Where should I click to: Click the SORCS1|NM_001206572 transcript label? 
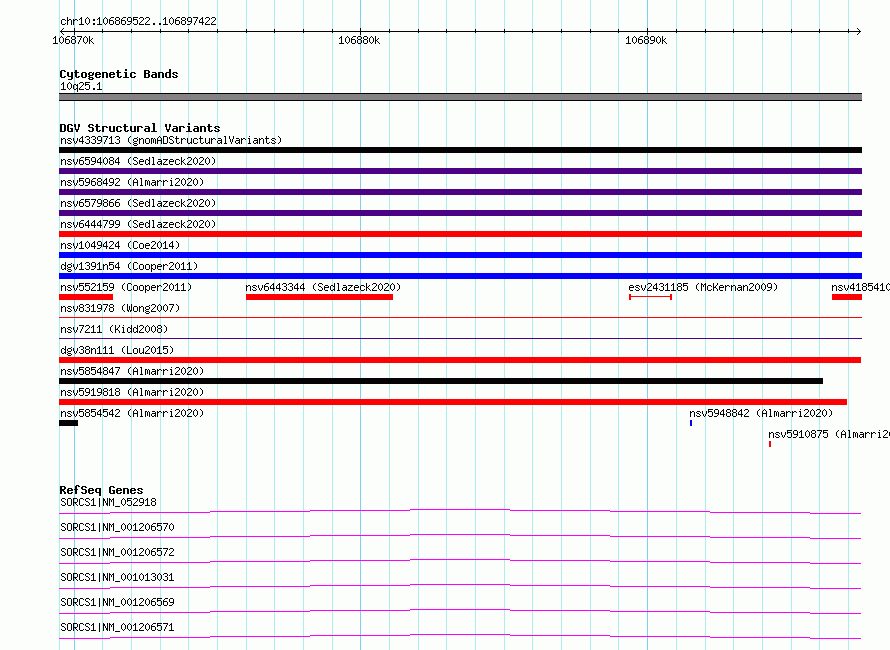(117, 552)
